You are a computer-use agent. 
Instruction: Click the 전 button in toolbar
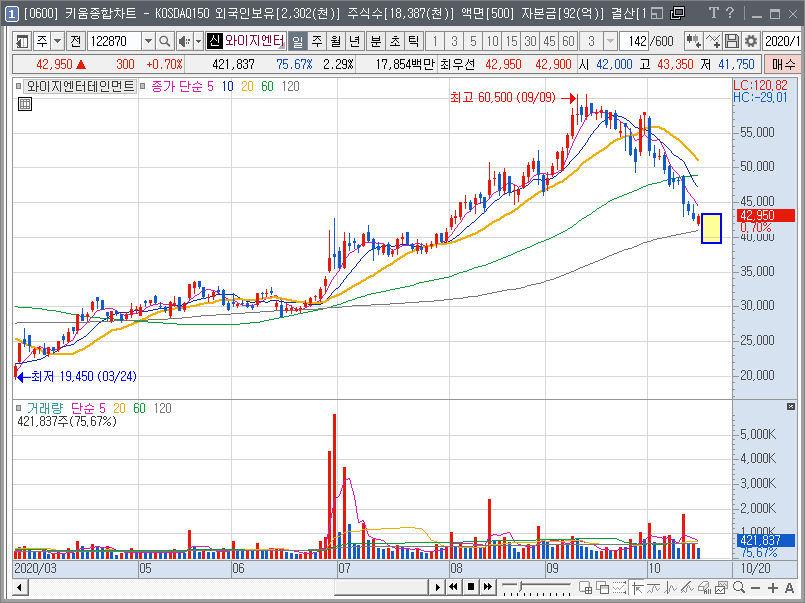(x=75, y=41)
